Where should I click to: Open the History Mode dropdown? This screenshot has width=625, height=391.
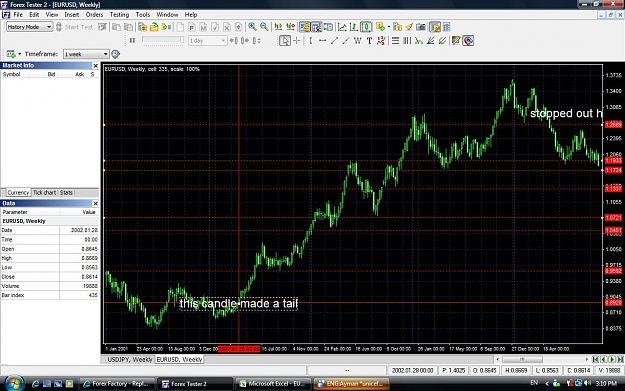(29, 27)
